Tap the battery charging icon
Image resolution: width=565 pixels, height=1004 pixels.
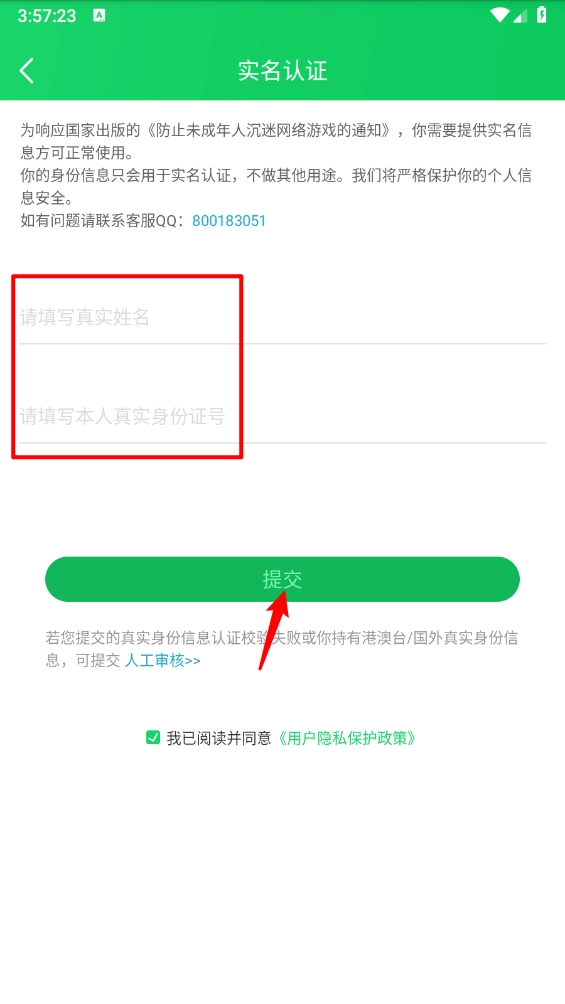pyautogui.click(x=542, y=15)
